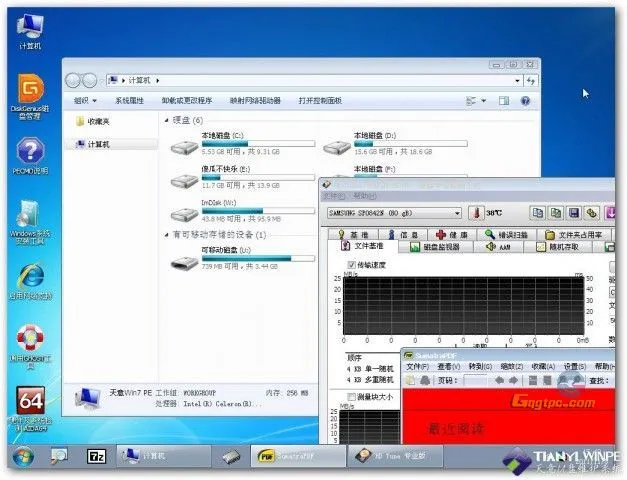This screenshot has width=627, height=480.
Task: Select 本地磁盘 (C:) drive
Action: [242, 143]
